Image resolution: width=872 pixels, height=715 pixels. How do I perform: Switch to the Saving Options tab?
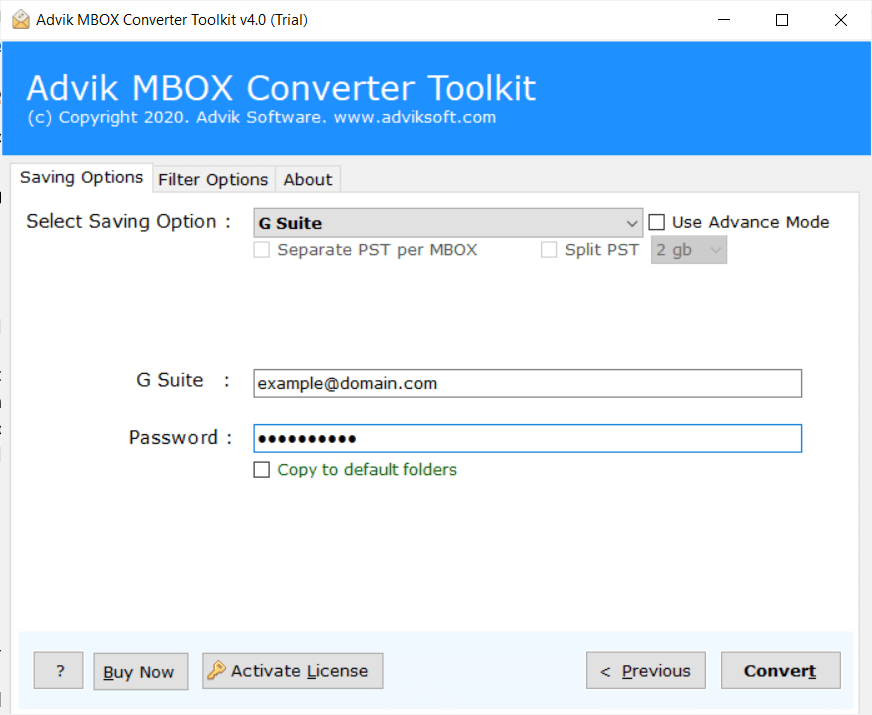click(82, 177)
